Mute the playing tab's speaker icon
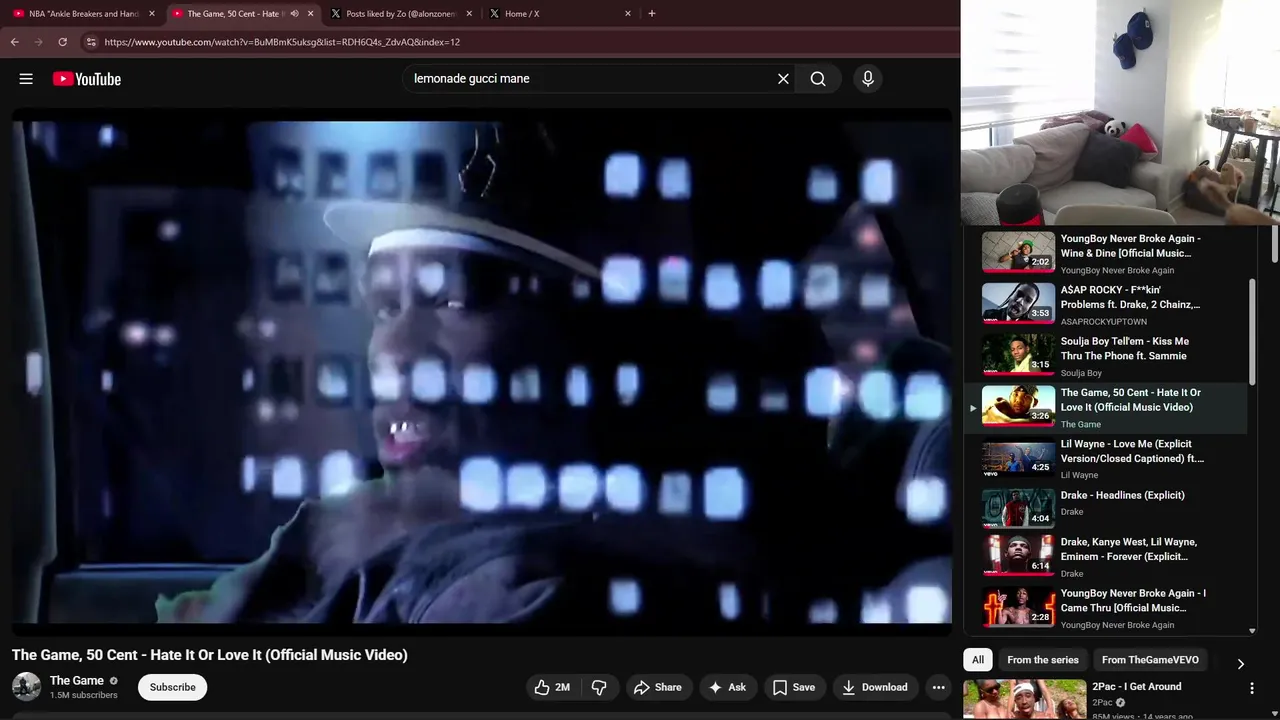The image size is (1280, 720). (x=294, y=14)
